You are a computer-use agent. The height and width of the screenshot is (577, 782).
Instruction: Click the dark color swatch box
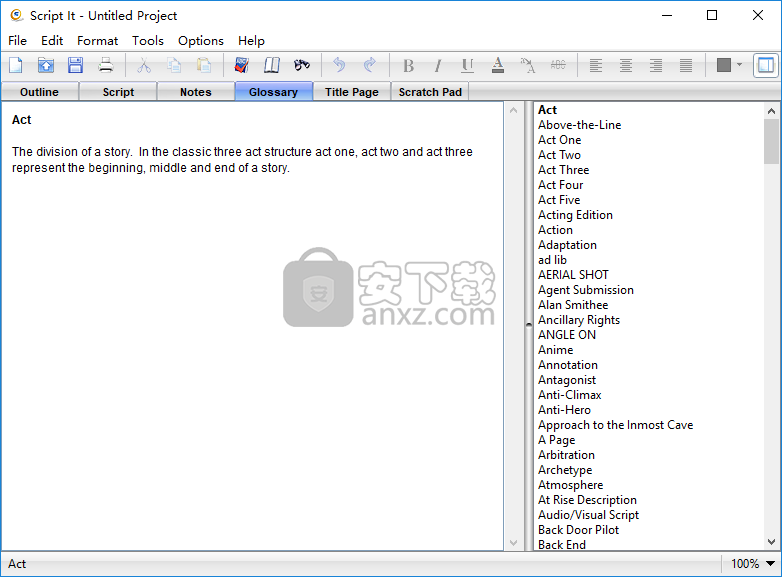(x=724, y=65)
